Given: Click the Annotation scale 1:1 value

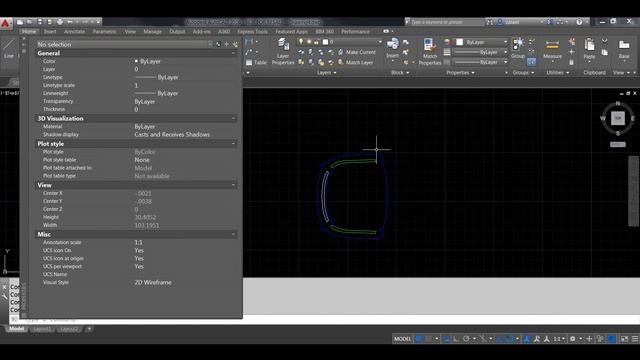Looking at the screenshot, I should click(139, 242).
